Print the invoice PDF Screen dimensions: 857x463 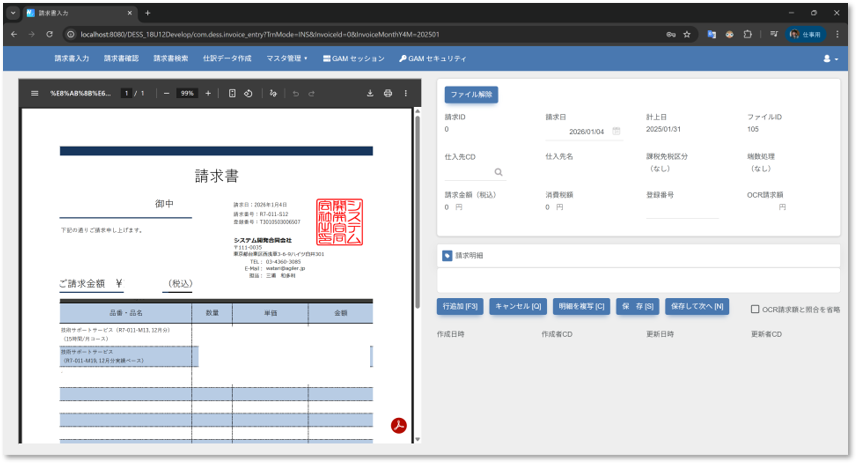pos(387,93)
